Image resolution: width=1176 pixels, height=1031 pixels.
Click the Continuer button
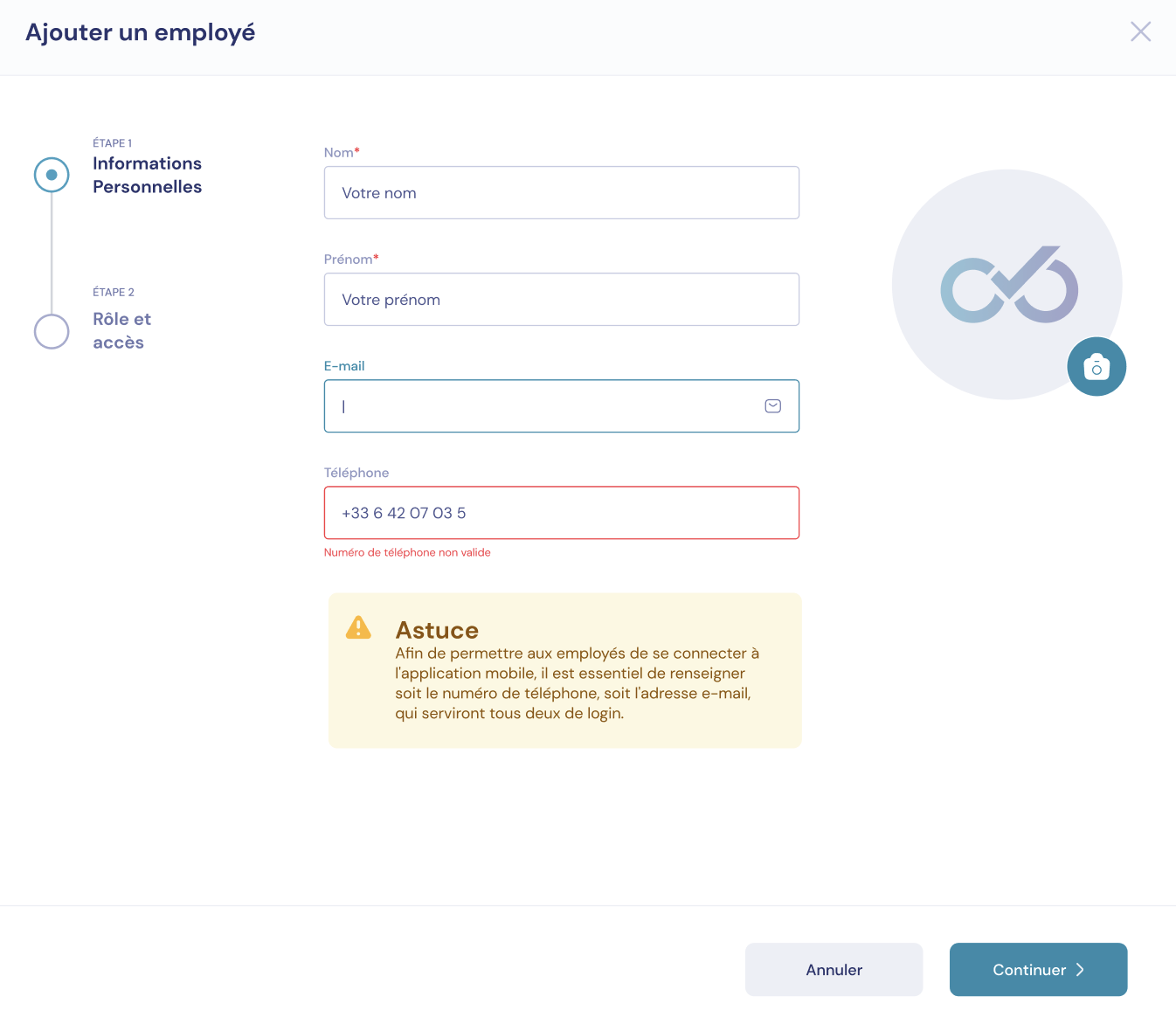point(1038,970)
